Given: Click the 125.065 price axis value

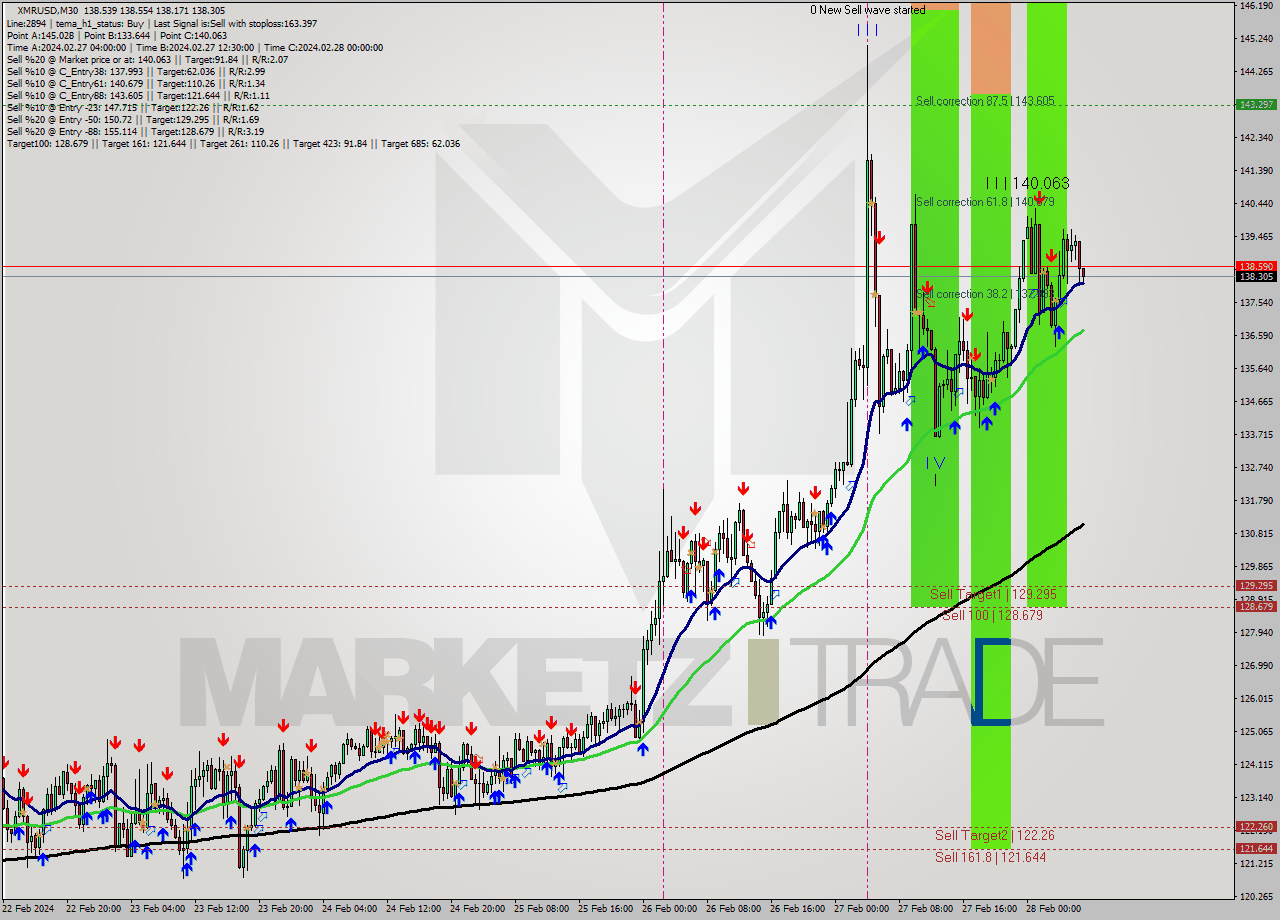Looking at the screenshot, I should point(1256,732).
